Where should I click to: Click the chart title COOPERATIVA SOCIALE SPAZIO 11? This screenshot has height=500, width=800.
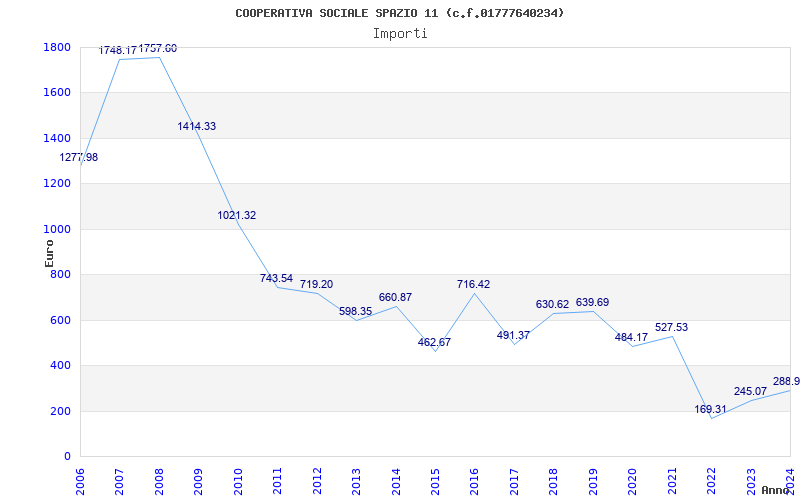pyautogui.click(x=400, y=13)
